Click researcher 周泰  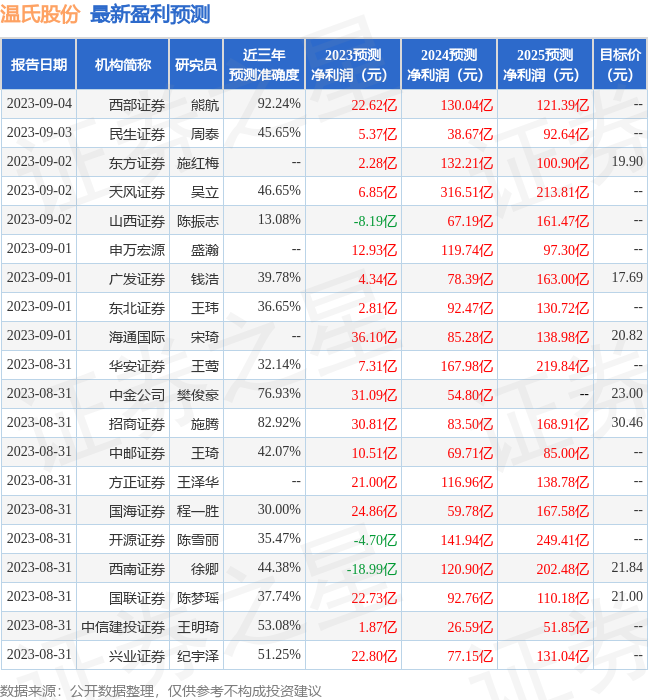(205, 134)
